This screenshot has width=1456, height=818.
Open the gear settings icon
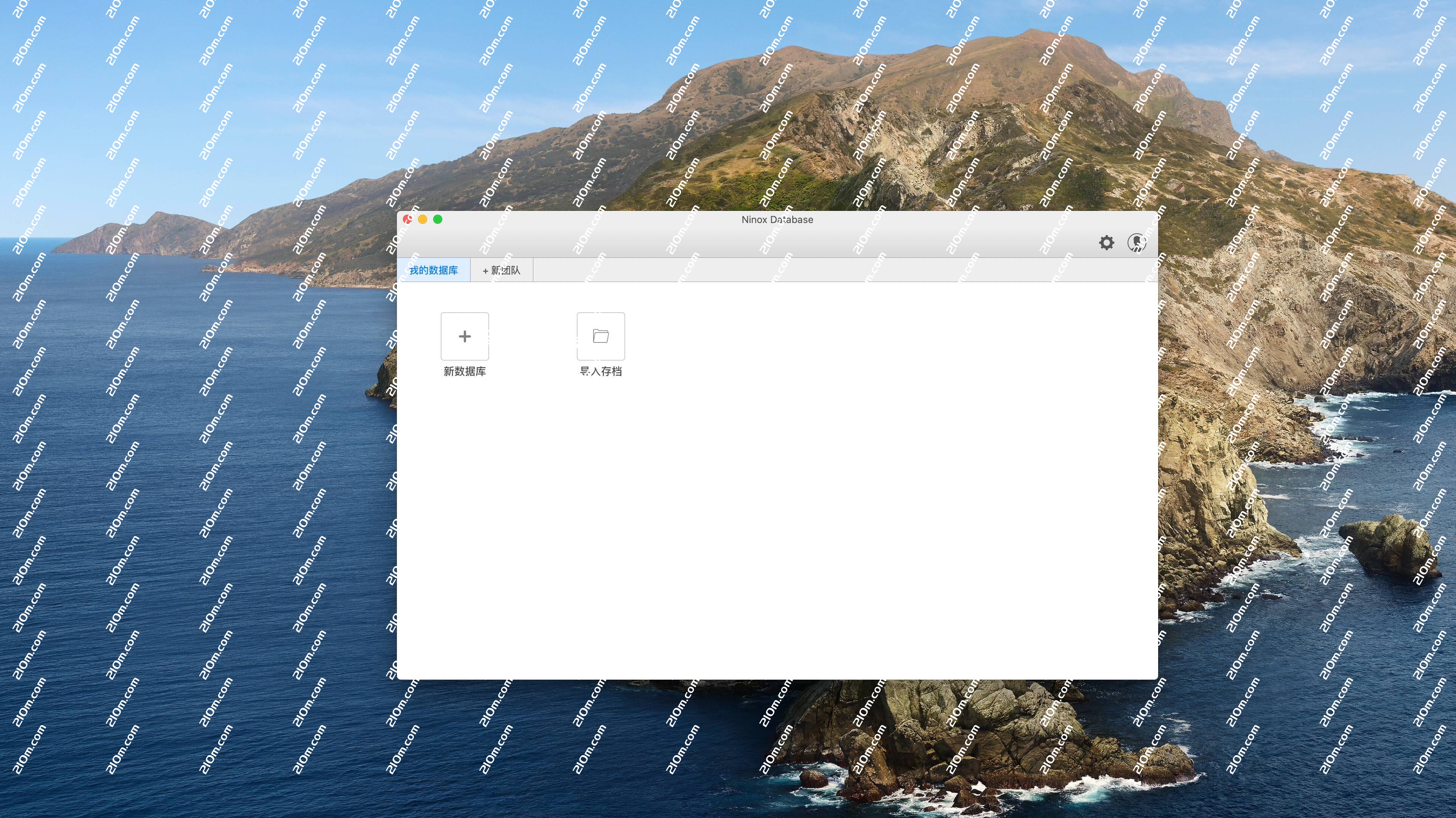point(1106,243)
